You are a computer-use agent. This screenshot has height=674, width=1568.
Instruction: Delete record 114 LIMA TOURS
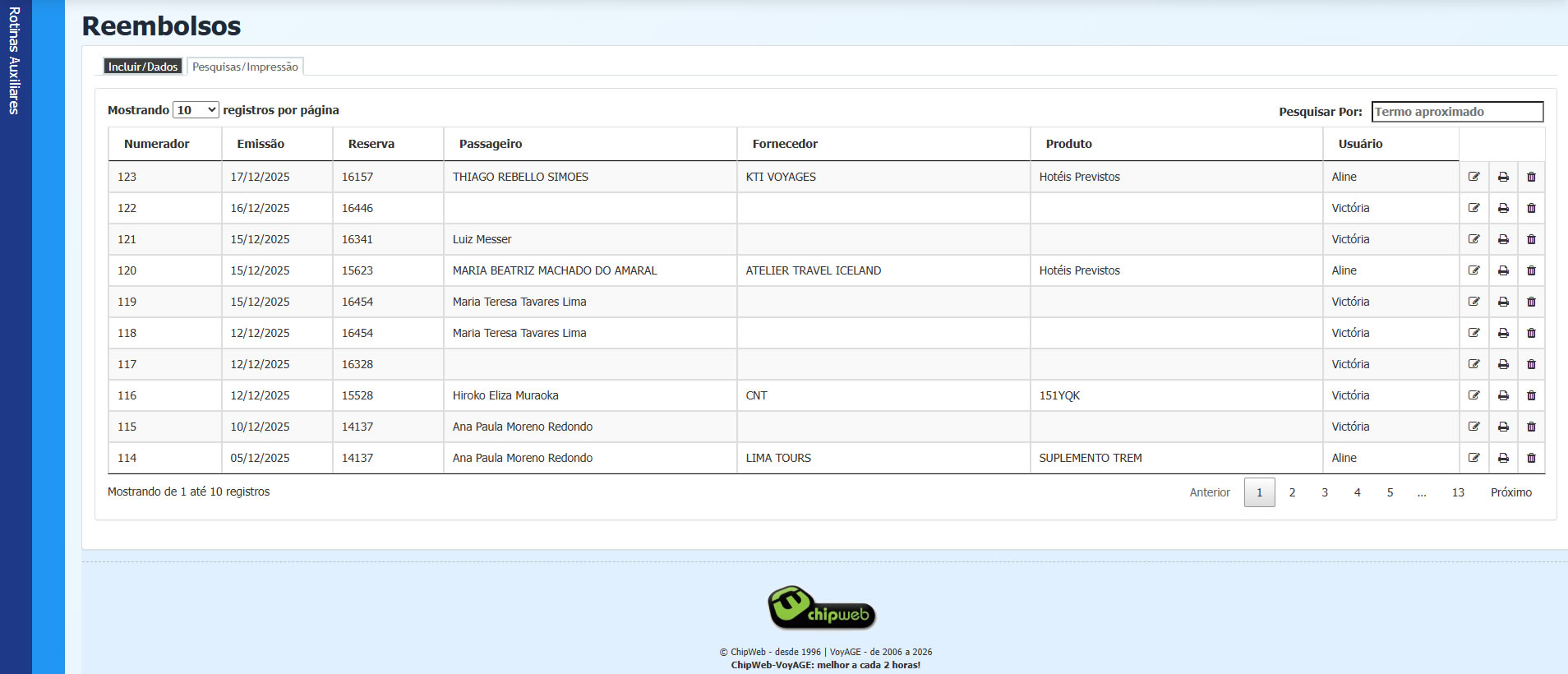tap(1531, 458)
